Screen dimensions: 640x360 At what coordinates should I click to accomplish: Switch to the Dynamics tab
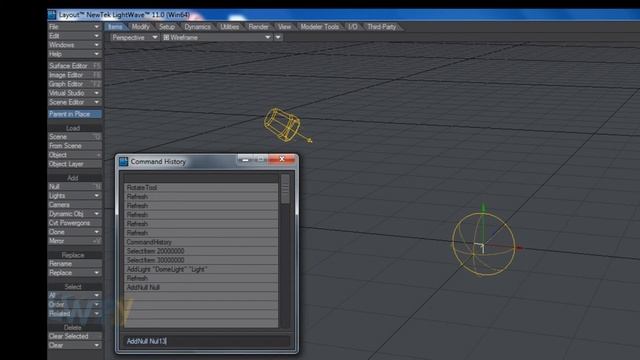coord(198,27)
